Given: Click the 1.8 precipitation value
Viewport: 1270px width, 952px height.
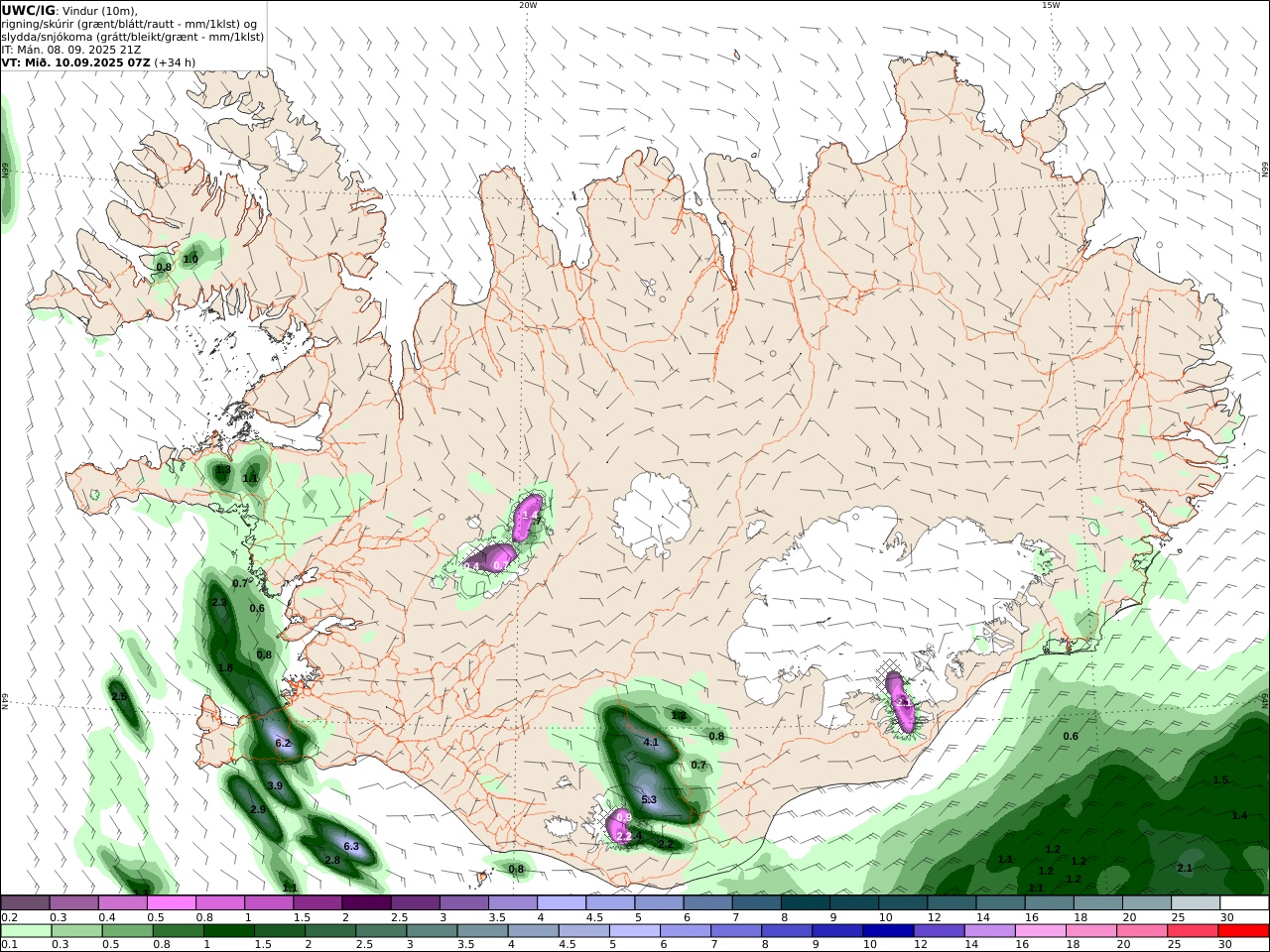Looking at the screenshot, I should [x=225, y=668].
